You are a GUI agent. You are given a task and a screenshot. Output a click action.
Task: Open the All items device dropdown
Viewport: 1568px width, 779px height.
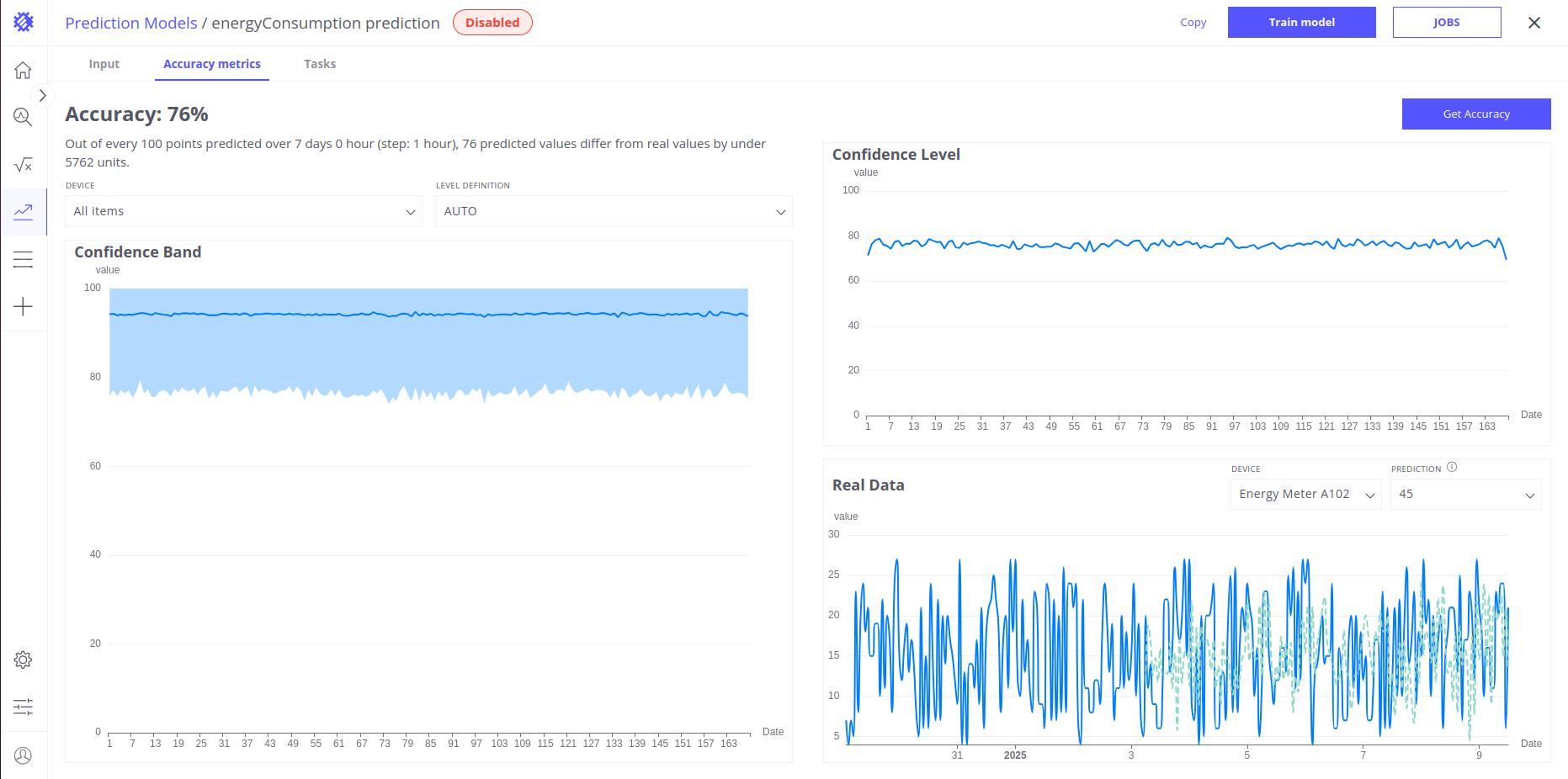(x=243, y=211)
